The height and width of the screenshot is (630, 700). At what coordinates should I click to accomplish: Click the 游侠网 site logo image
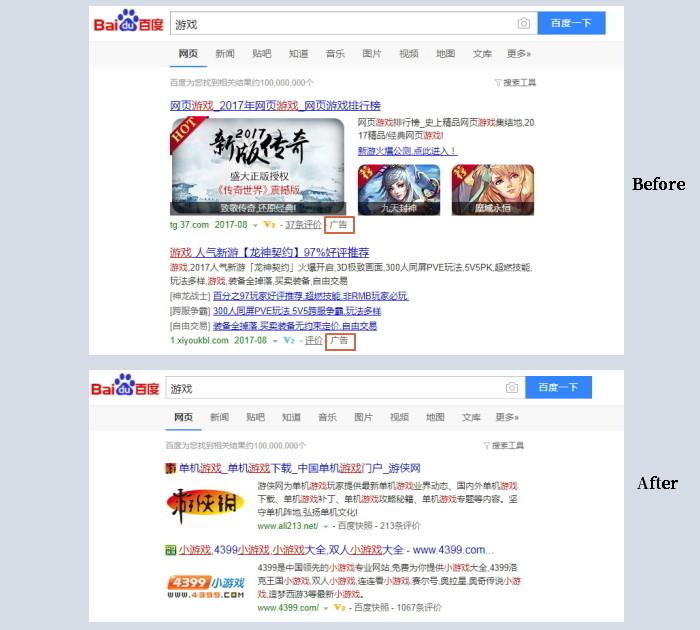tap(205, 504)
